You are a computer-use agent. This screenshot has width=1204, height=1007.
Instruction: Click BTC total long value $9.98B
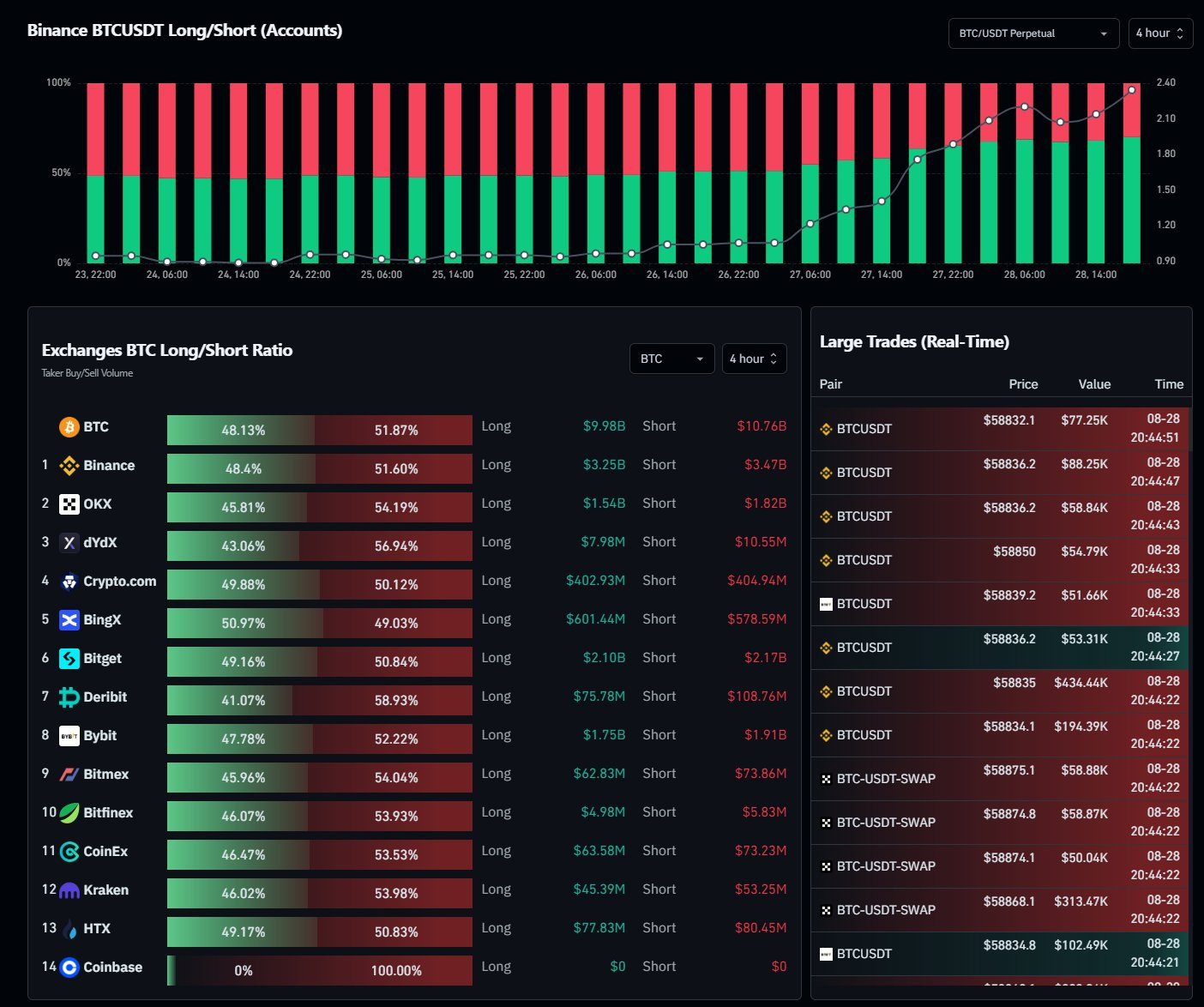click(x=604, y=426)
